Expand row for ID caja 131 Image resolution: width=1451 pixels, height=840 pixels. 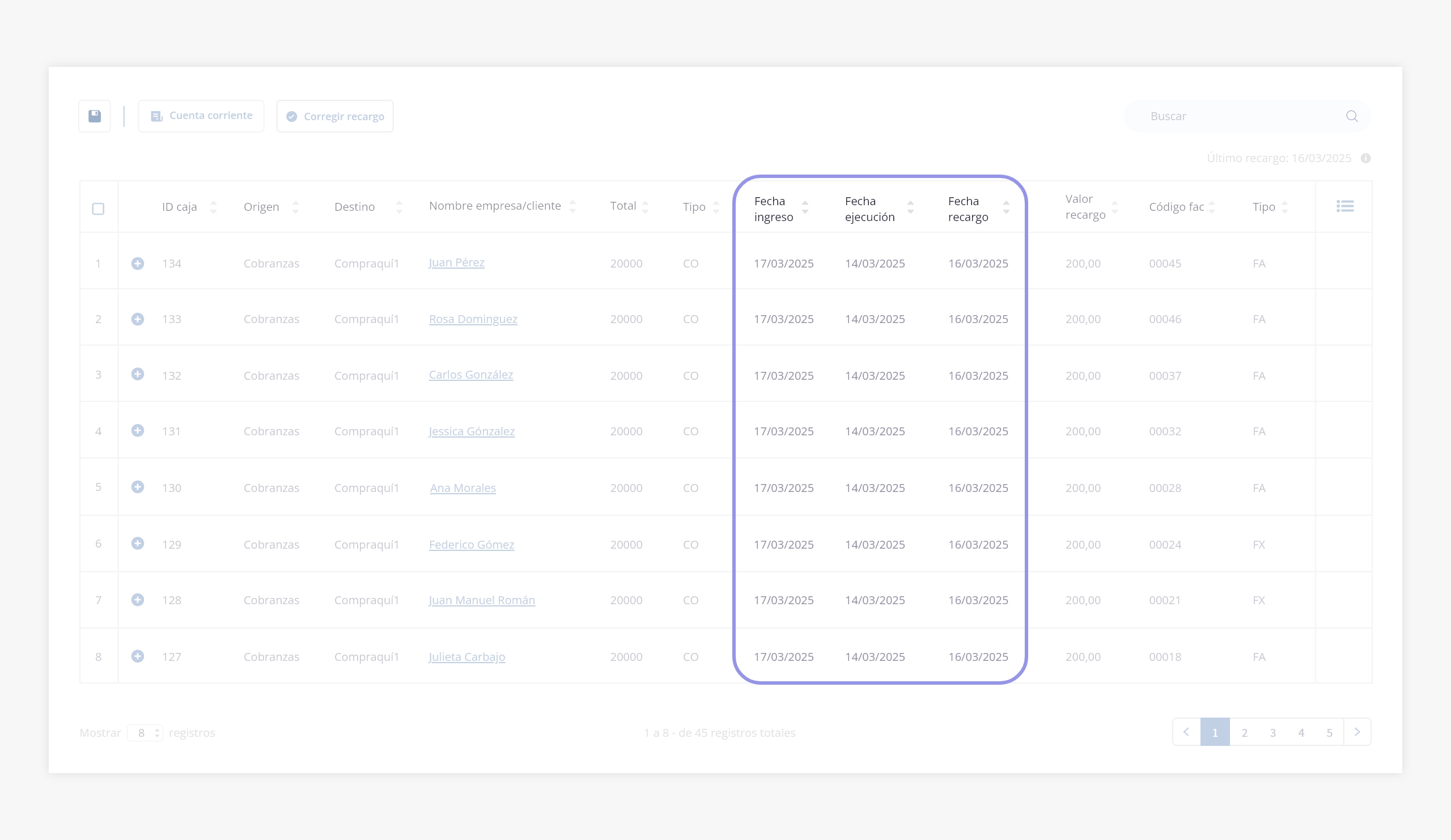click(x=138, y=431)
